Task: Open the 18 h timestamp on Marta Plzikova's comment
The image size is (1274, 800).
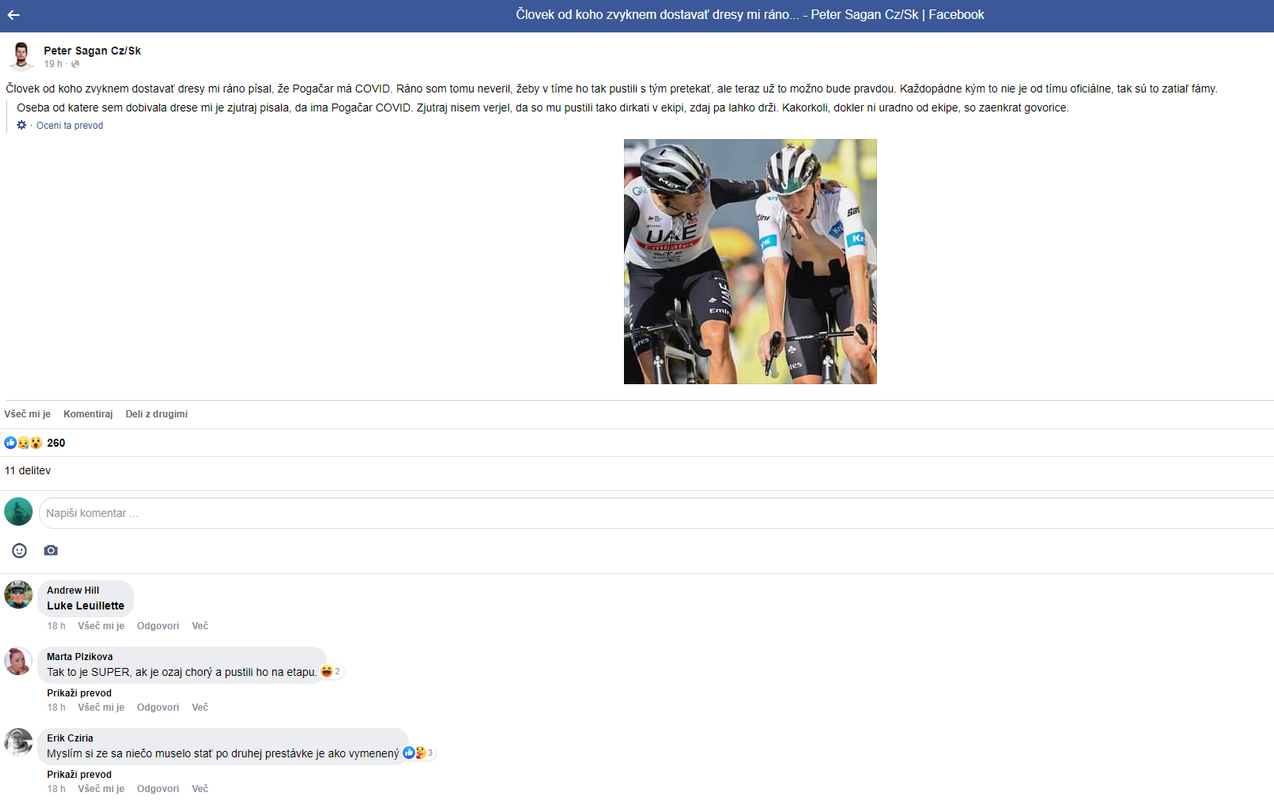Action: 56,707
